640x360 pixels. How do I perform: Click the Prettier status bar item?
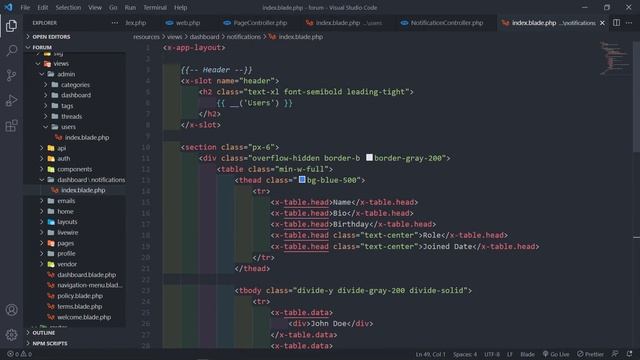(x=590, y=354)
